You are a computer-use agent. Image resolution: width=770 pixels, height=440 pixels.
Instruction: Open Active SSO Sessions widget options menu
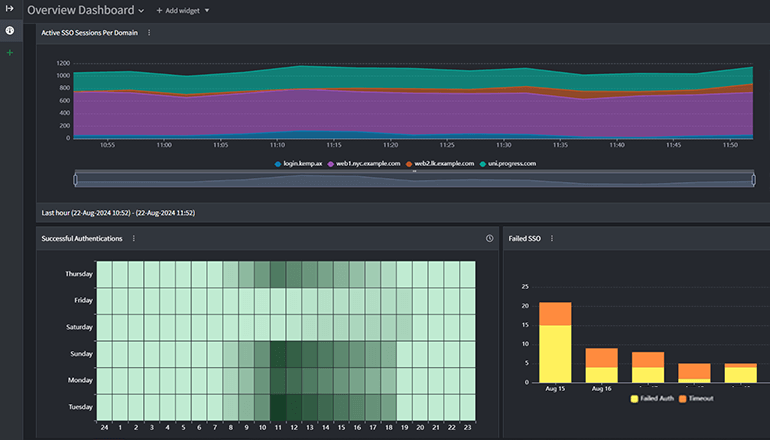point(149,33)
